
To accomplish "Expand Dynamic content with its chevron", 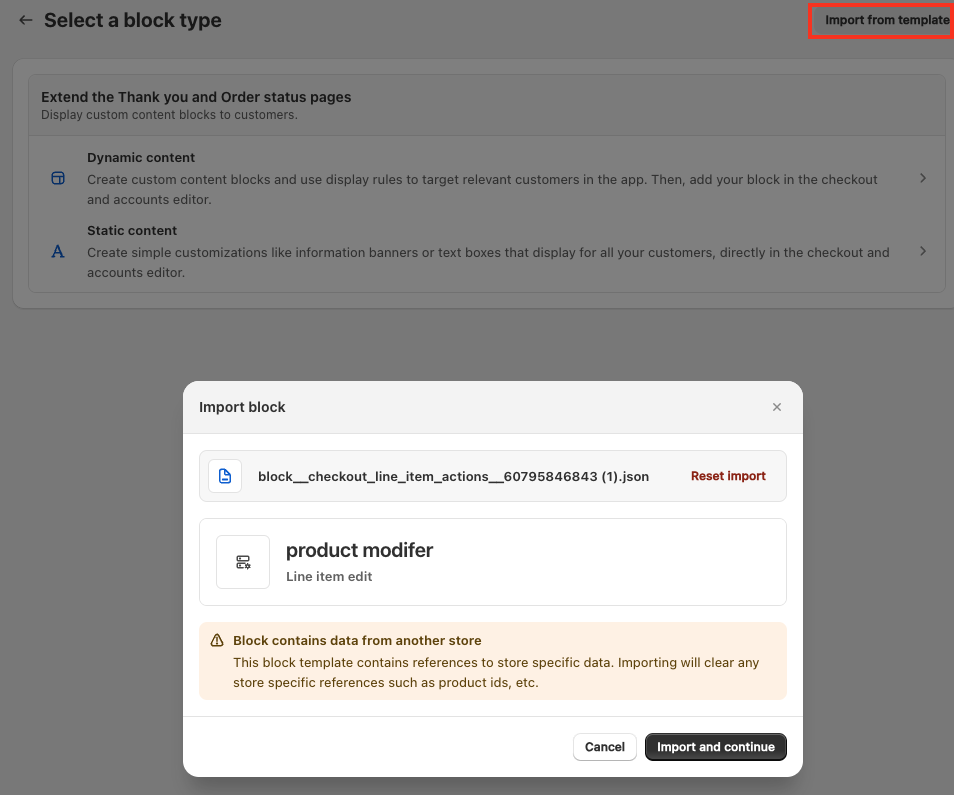I will [x=922, y=178].
